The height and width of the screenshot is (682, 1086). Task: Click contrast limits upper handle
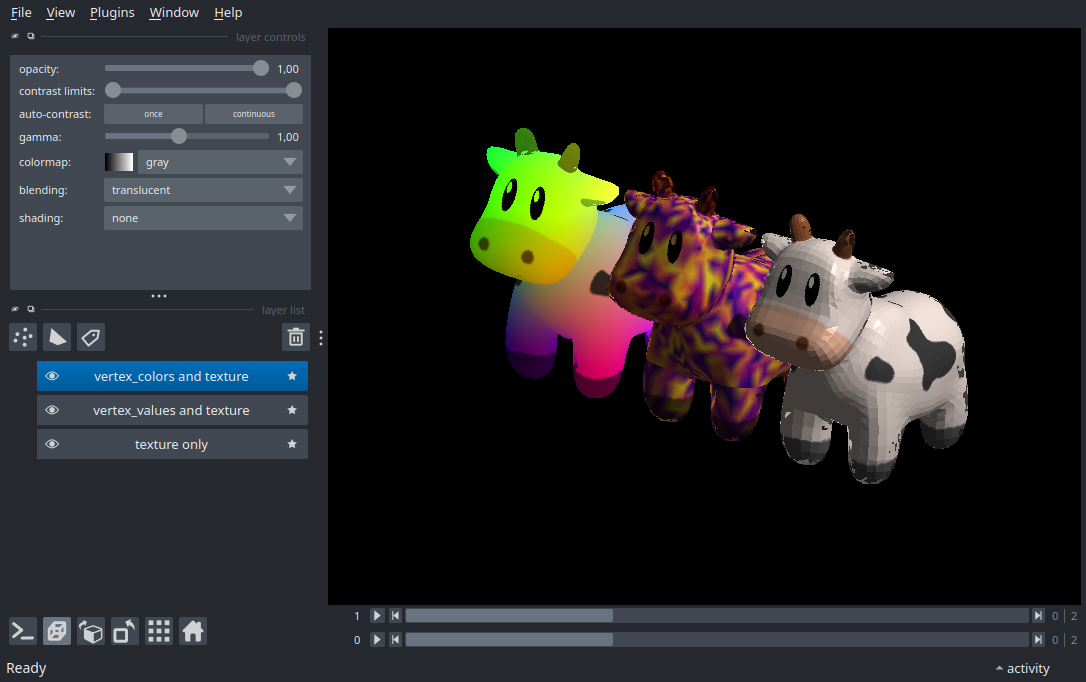click(x=294, y=90)
